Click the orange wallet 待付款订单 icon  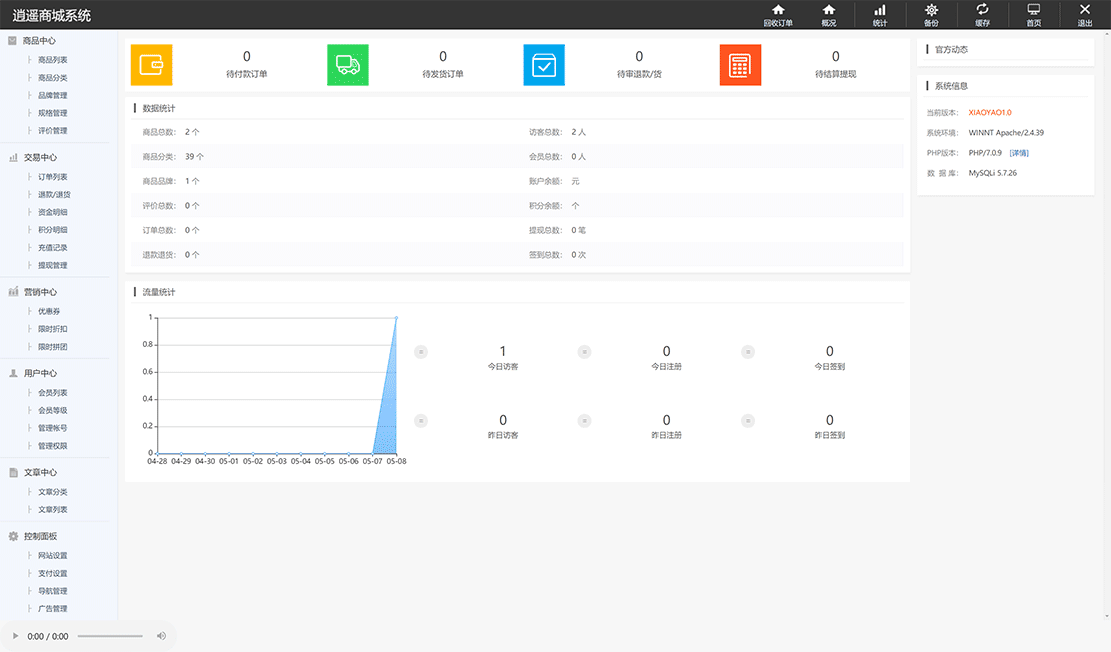click(x=151, y=65)
